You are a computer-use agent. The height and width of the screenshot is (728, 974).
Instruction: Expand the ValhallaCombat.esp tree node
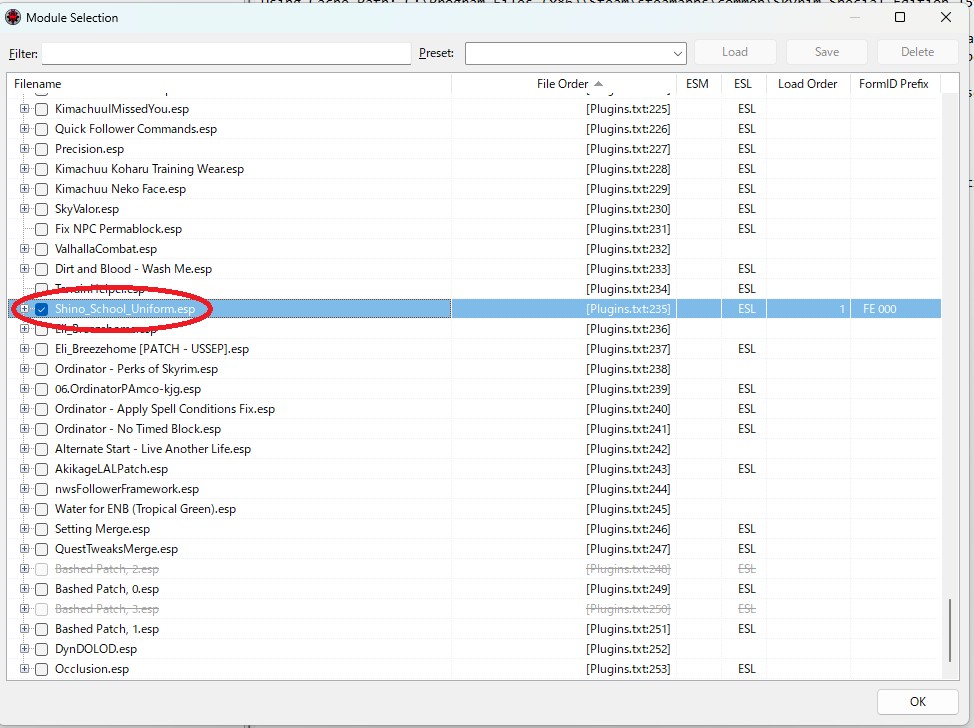(25, 249)
